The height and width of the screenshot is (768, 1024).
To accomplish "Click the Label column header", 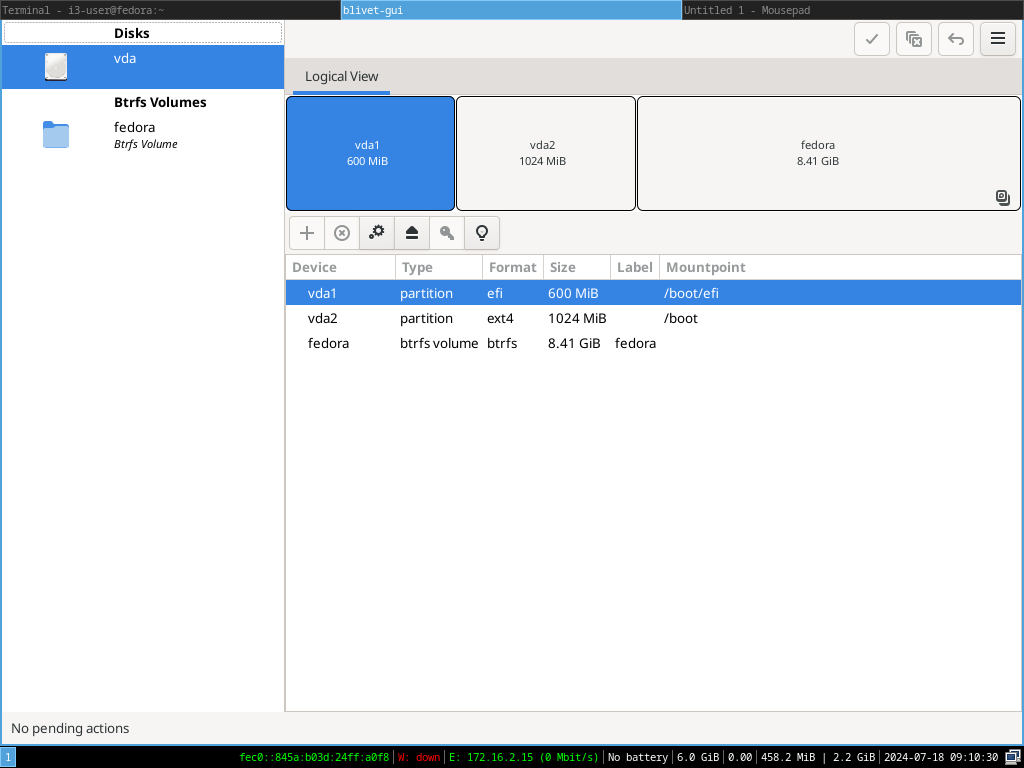I will [x=635, y=267].
